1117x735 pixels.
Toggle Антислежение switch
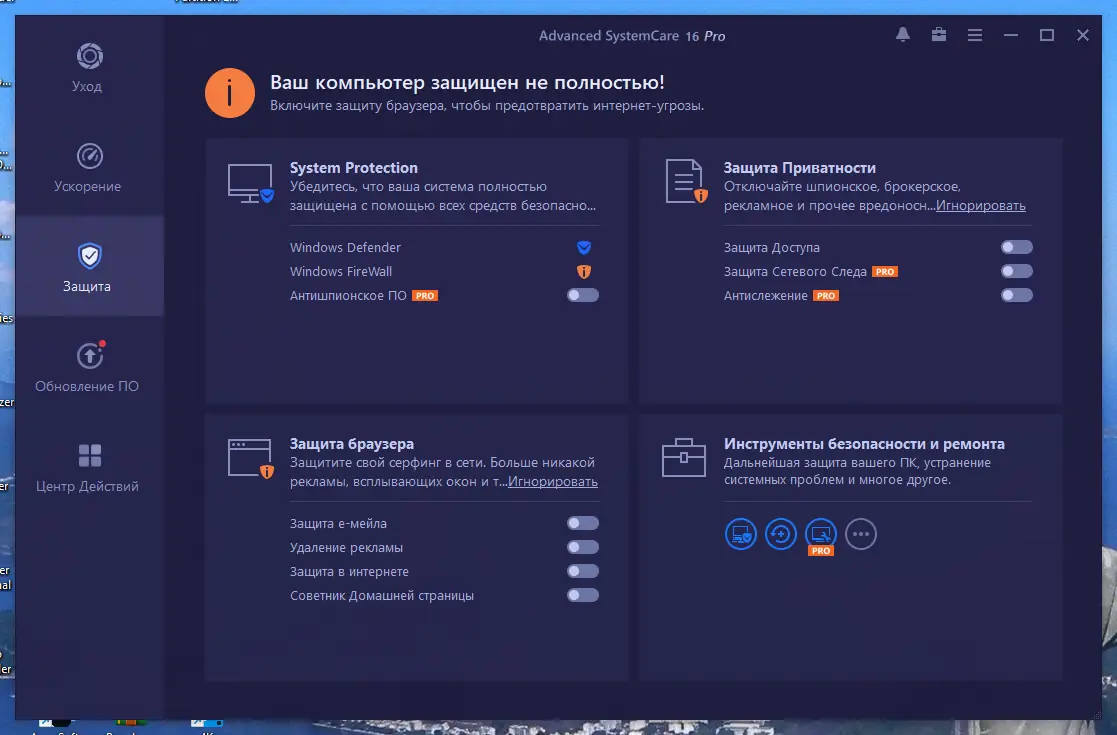tap(1017, 295)
